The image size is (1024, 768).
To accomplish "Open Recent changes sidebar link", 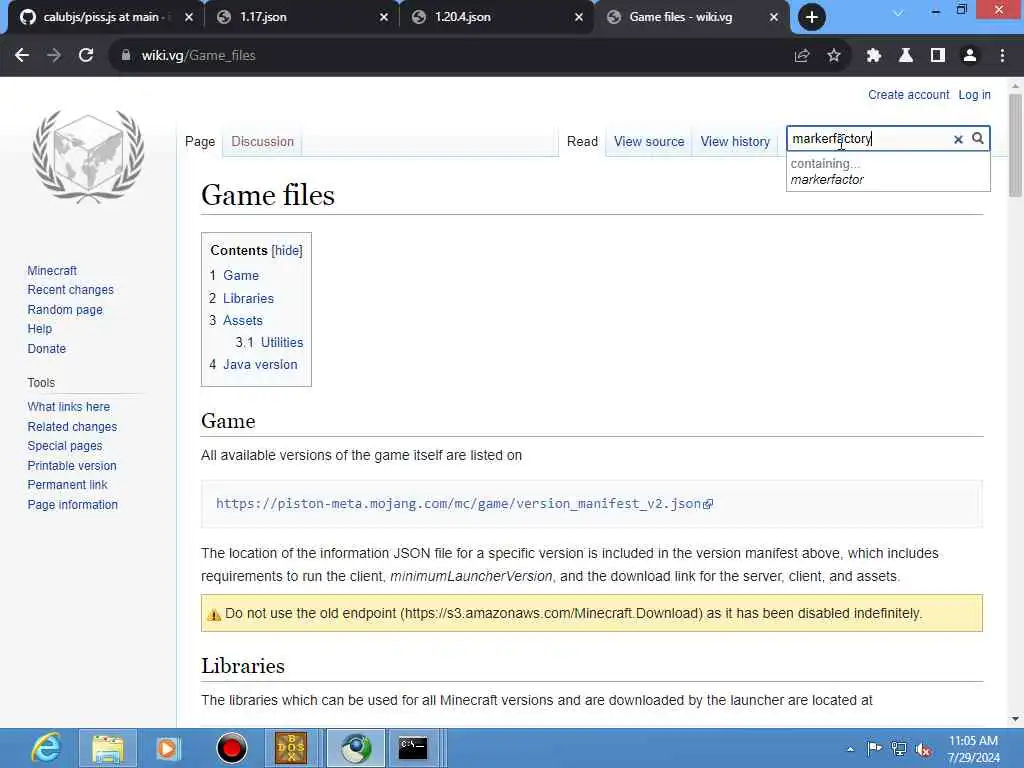I will point(71,290).
